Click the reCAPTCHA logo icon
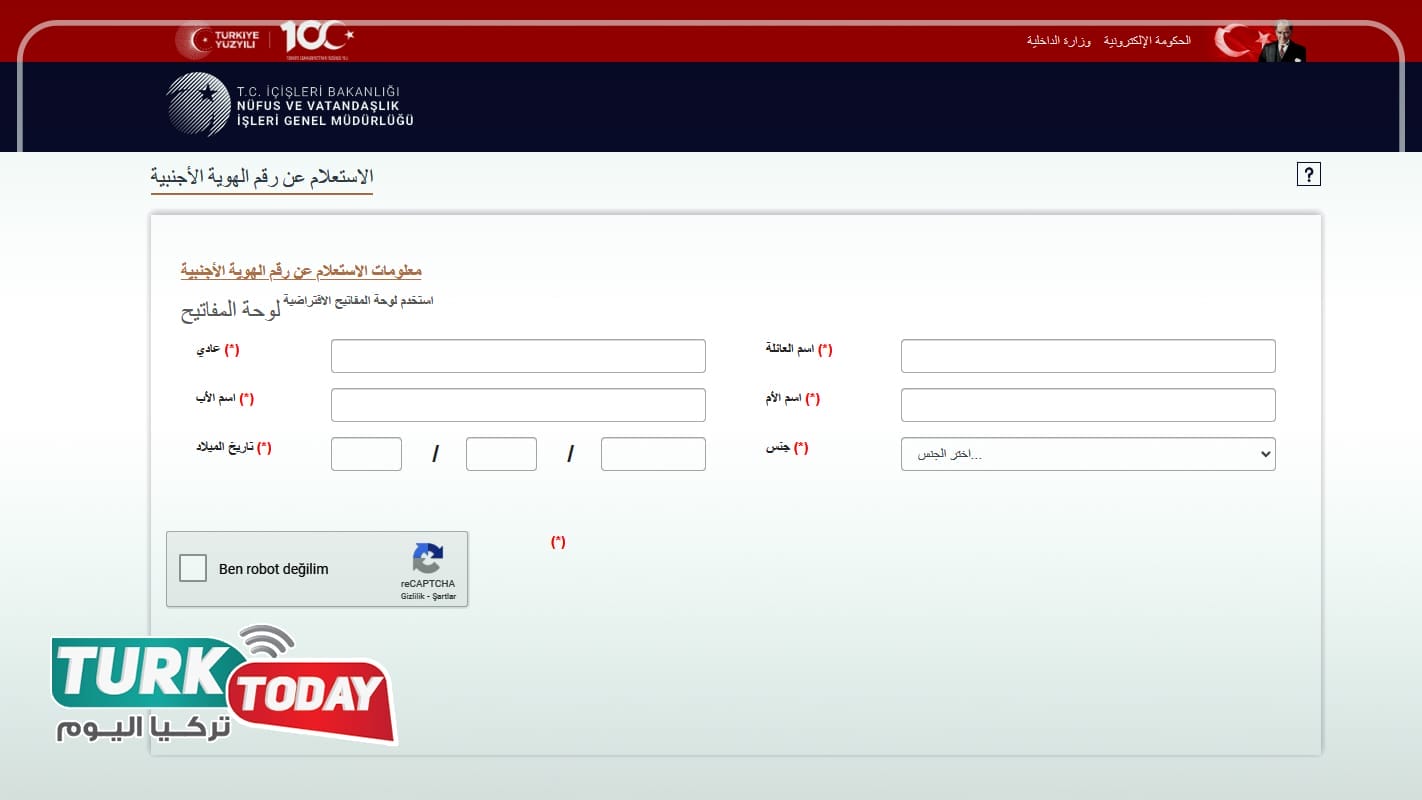 coord(427,559)
